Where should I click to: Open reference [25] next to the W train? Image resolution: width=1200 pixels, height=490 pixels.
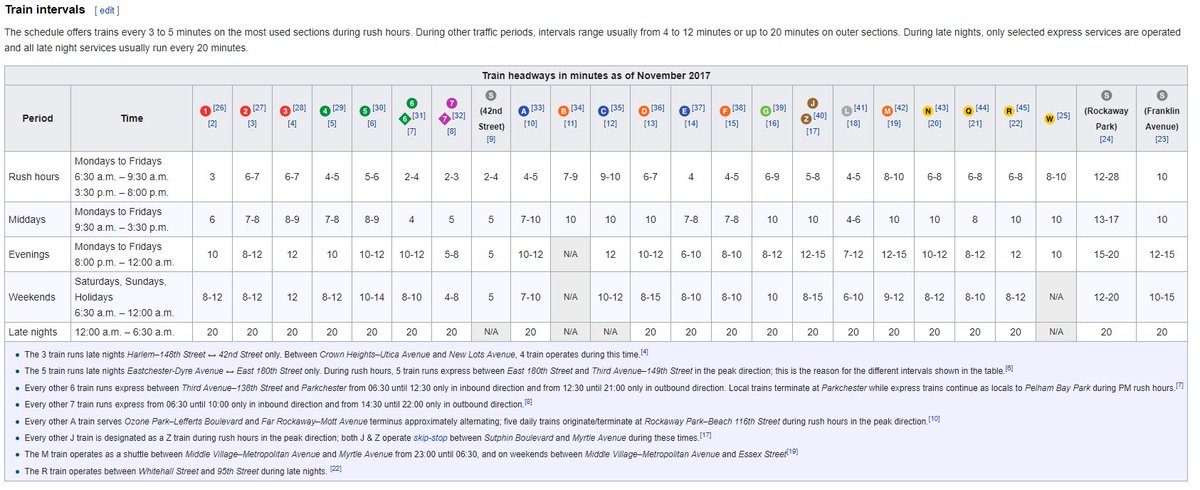tap(1062, 115)
